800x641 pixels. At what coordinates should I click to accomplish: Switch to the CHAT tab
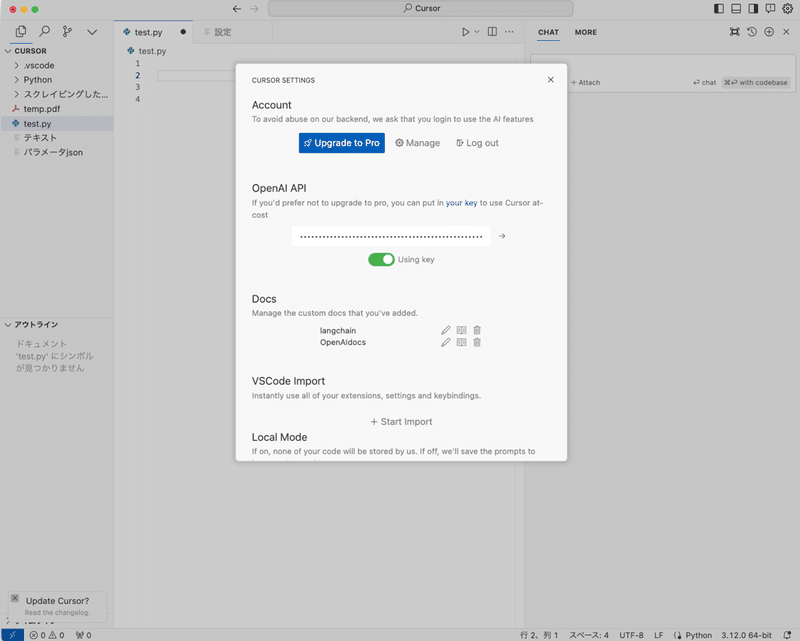pos(548,32)
